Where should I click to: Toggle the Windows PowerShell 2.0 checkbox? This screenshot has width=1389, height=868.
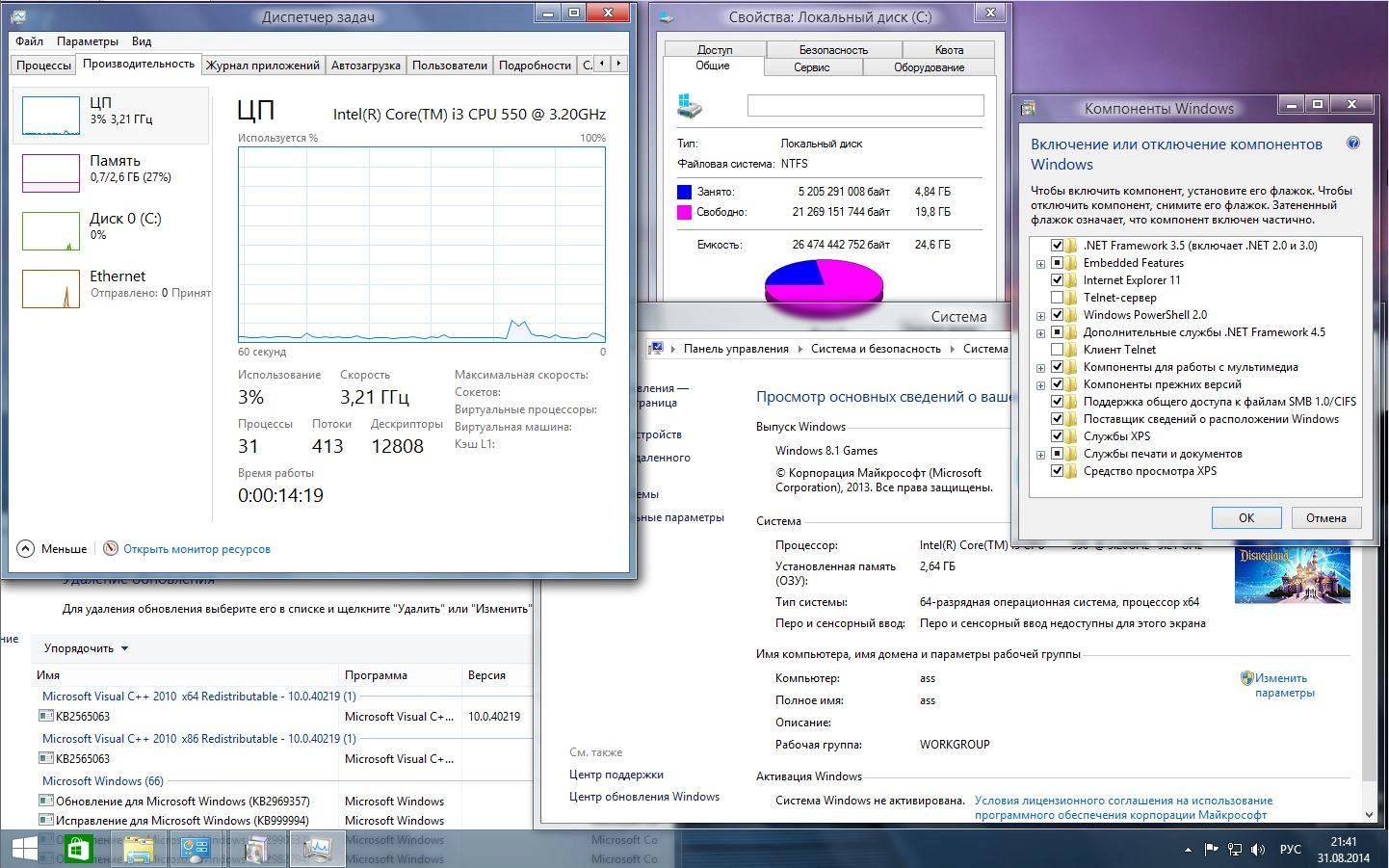click(x=1057, y=315)
